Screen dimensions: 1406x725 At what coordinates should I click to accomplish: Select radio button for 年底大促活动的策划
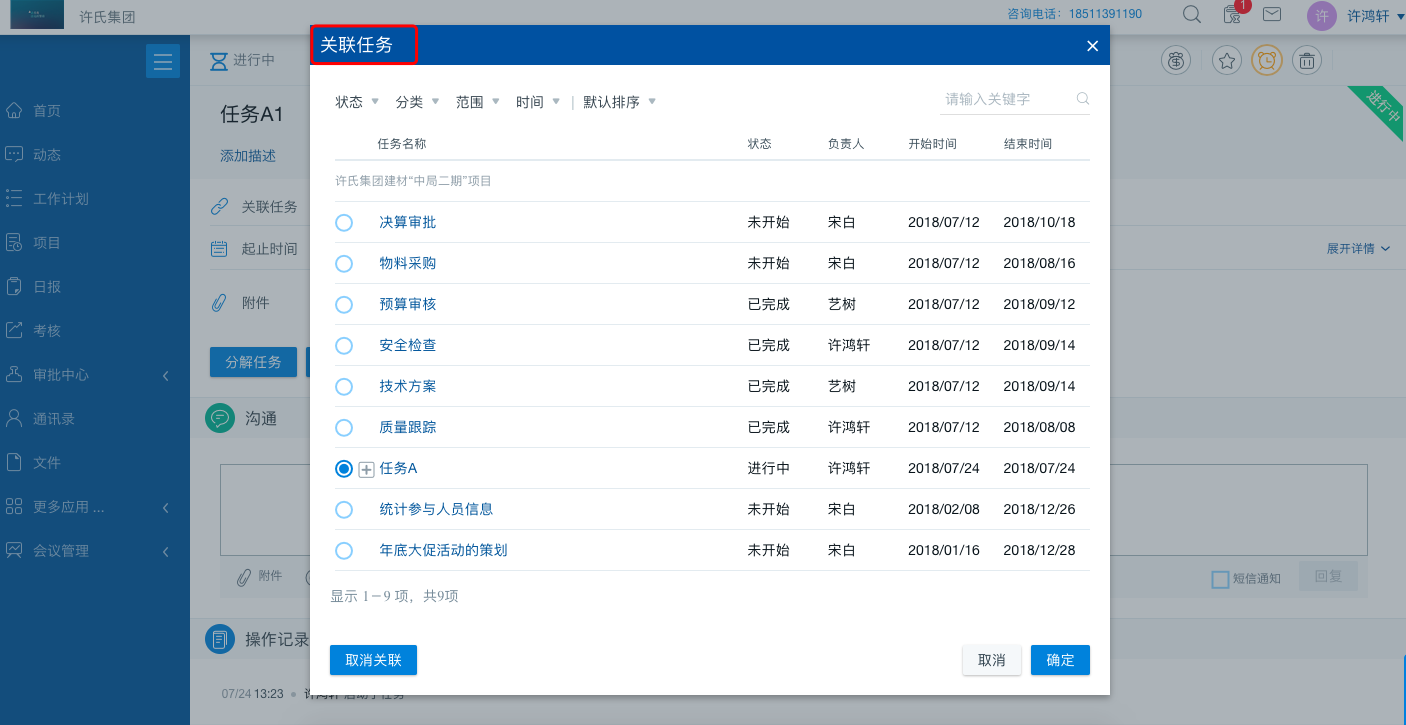[344, 550]
